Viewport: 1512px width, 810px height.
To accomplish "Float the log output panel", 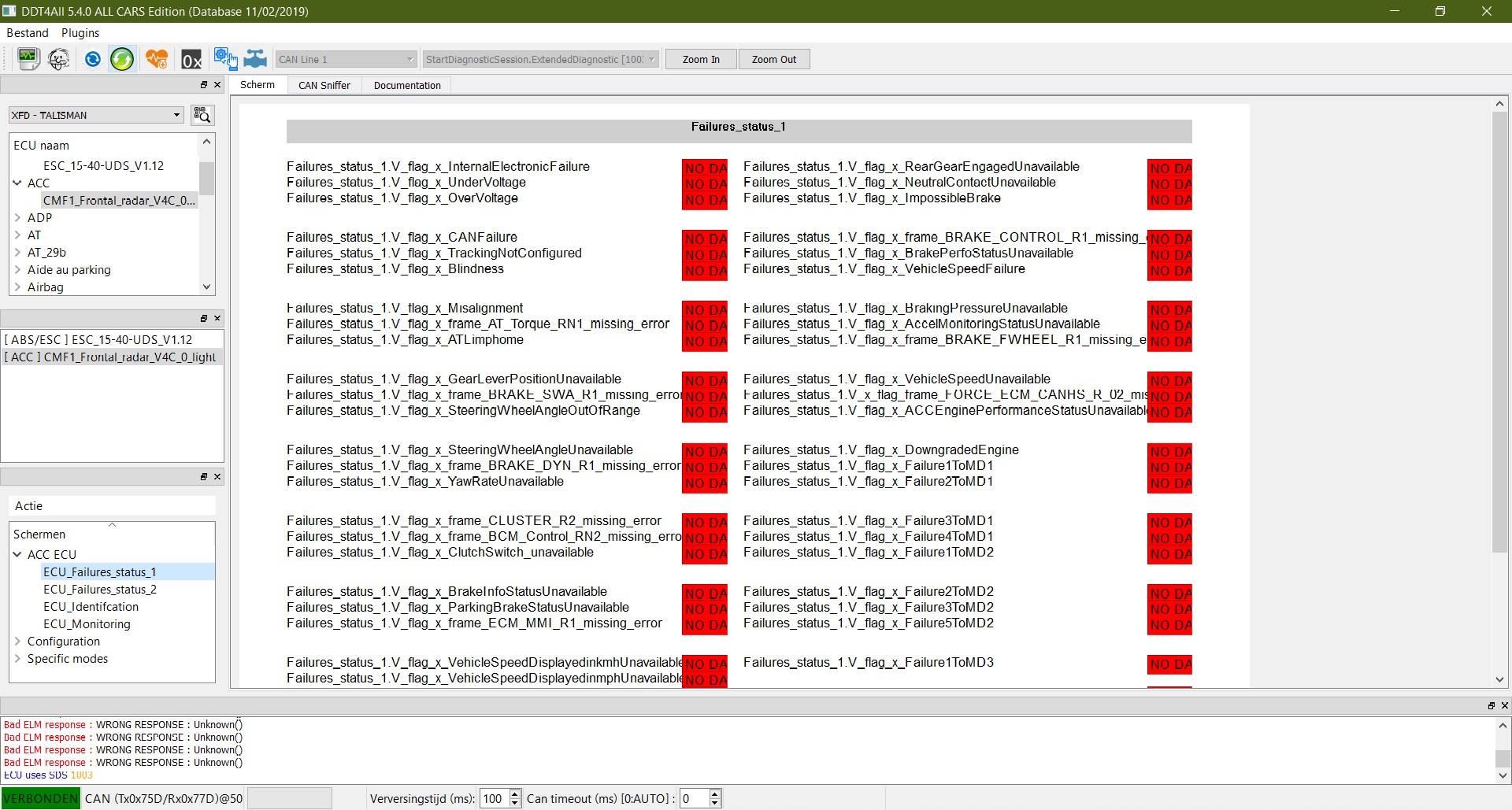I will tap(1492, 706).
